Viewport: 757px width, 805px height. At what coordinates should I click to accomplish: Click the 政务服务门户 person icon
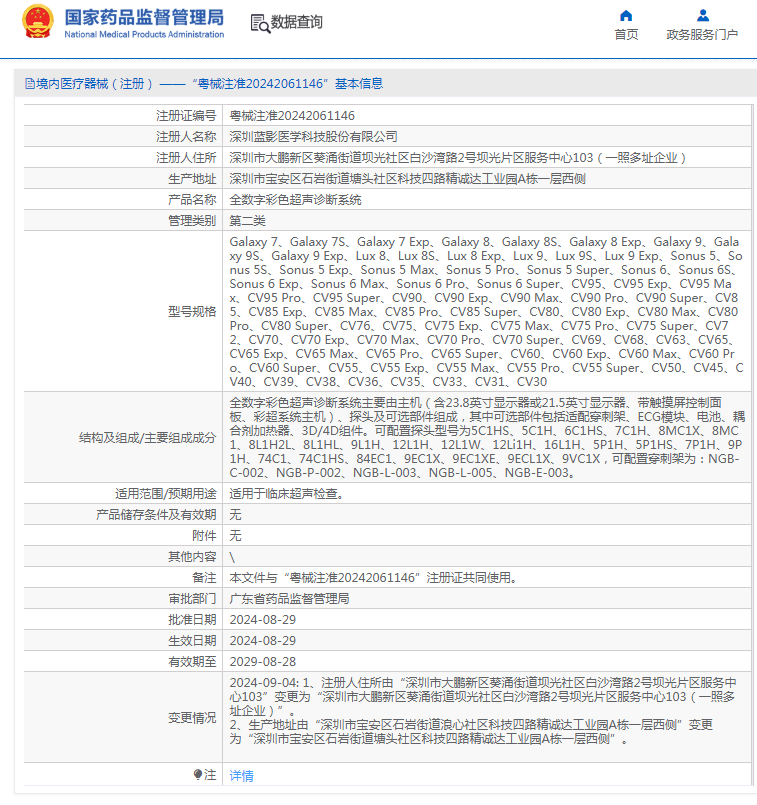click(703, 16)
